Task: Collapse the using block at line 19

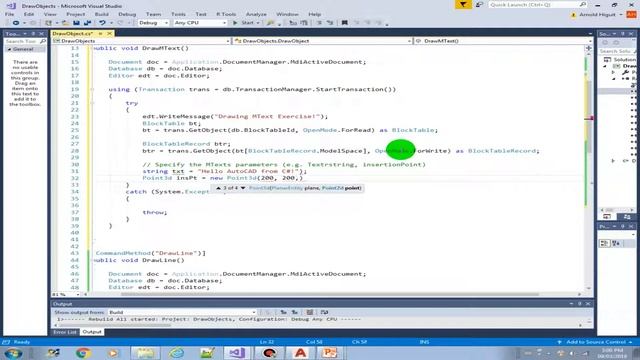Action: (92, 89)
